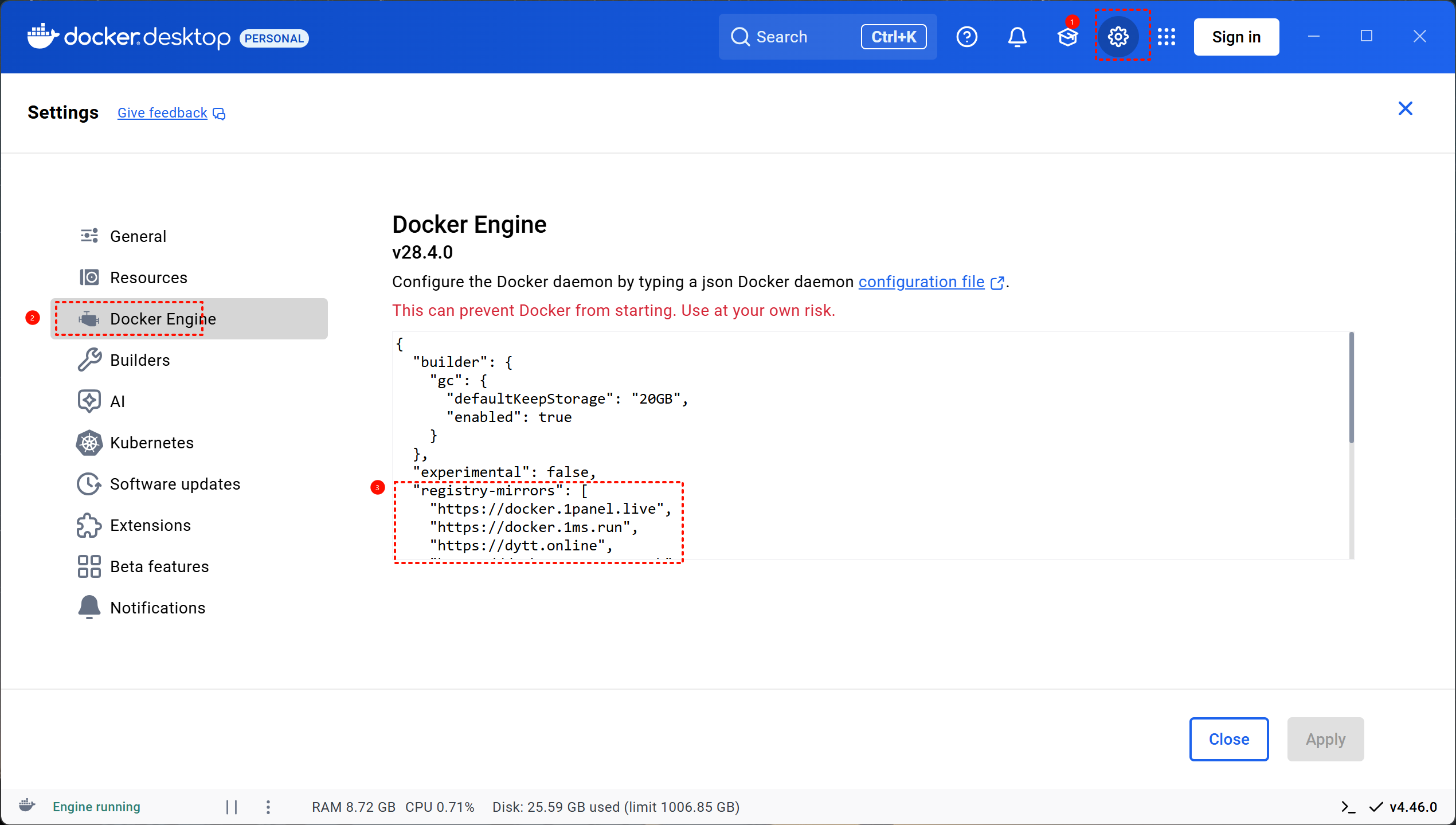Screen dimensions: 1456x825
Task: Open the Give feedback link
Action: click(162, 113)
